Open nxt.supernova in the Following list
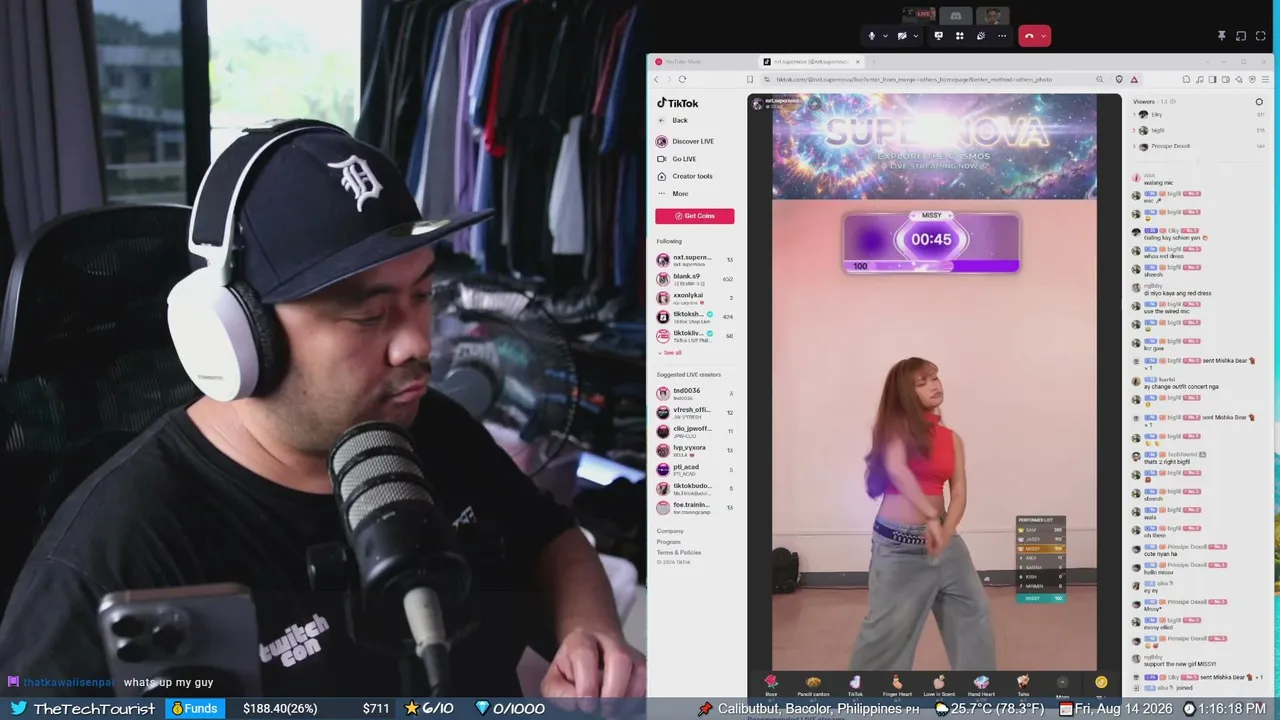Image resolution: width=1280 pixels, height=720 pixels. pyautogui.click(x=695, y=260)
